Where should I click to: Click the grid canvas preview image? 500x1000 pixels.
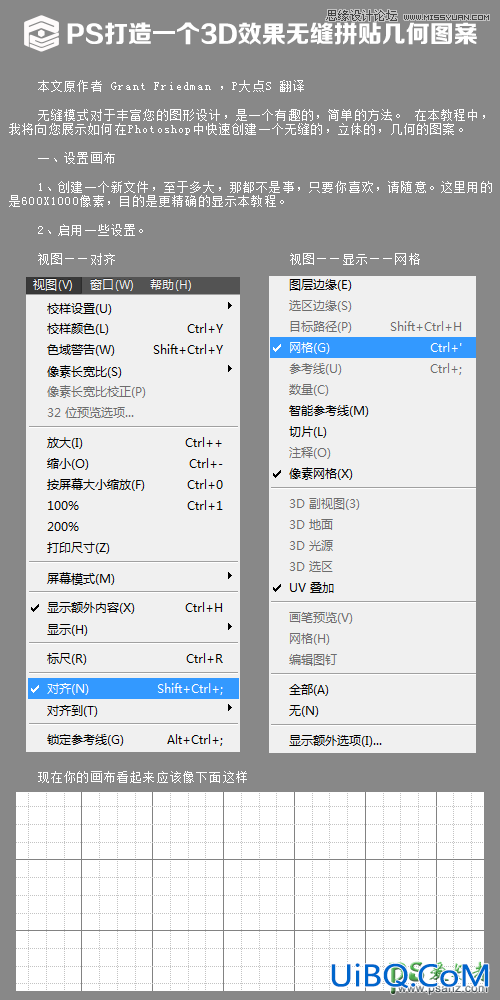pyautogui.click(x=250, y=891)
